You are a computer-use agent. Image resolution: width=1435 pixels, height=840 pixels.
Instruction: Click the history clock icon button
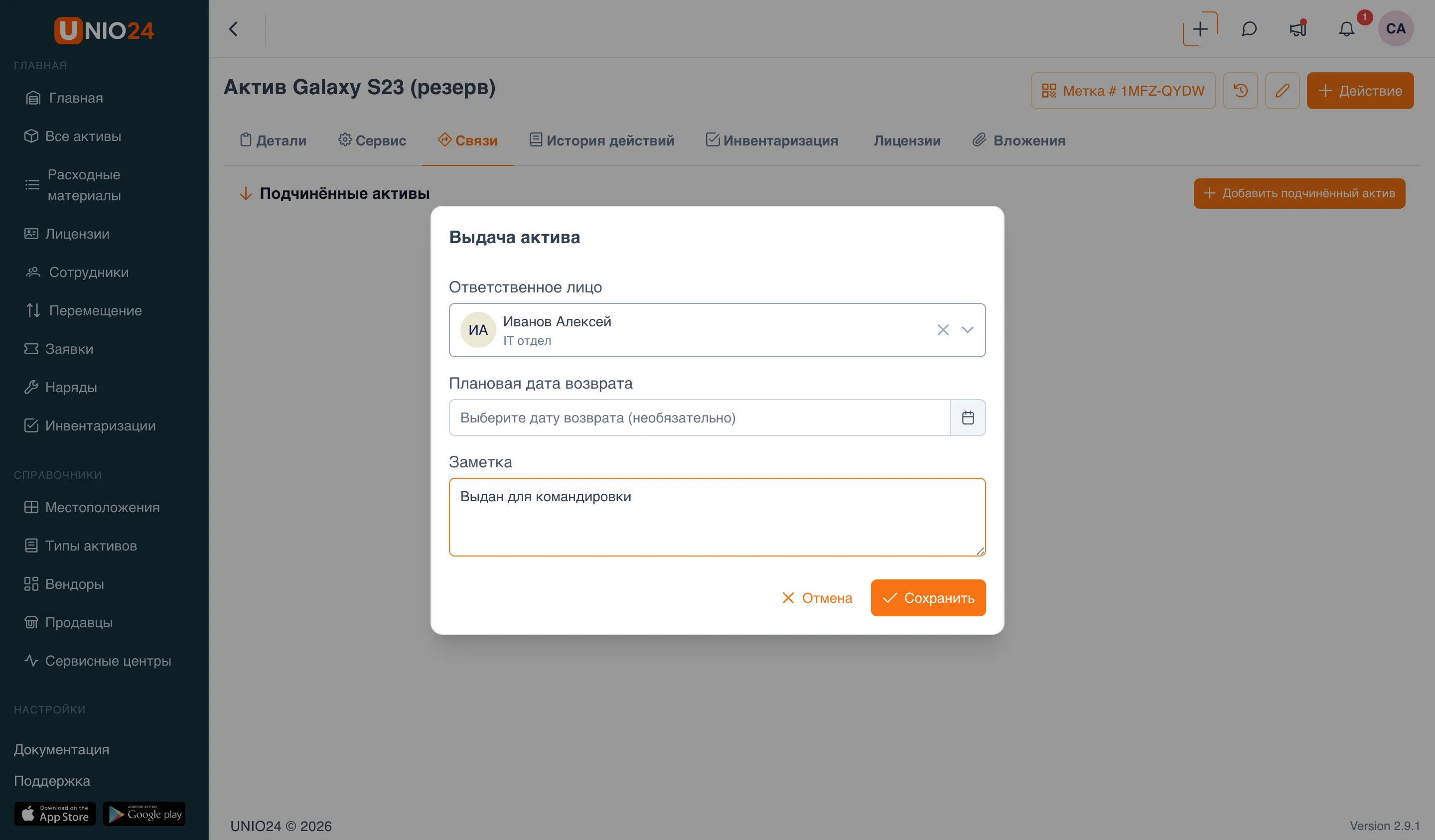coord(1240,91)
